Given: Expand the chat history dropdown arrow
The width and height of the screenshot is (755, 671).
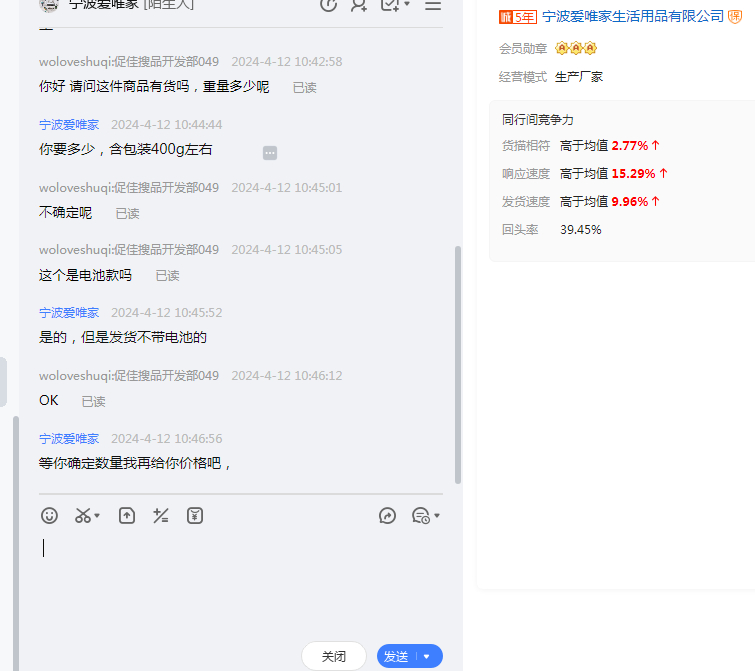Looking at the screenshot, I should [x=437, y=517].
